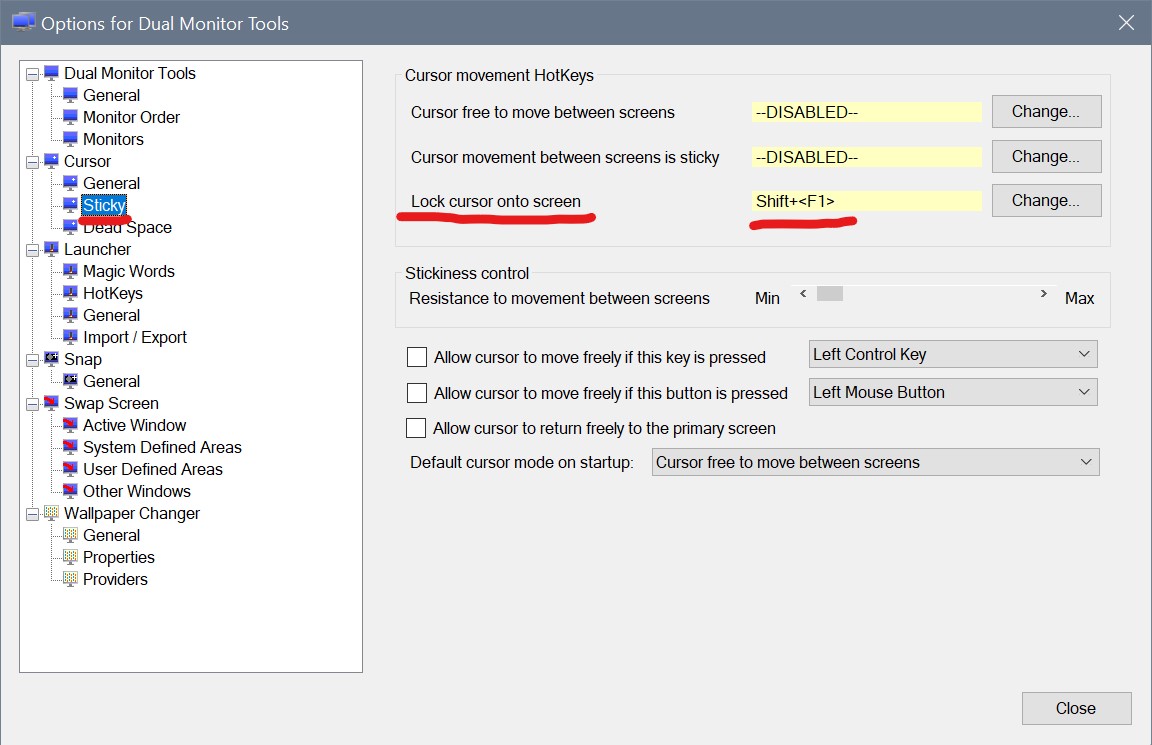Click the Launcher category icon
The width and height of the screenshot is (1152, 745).
tap(51, 249)
